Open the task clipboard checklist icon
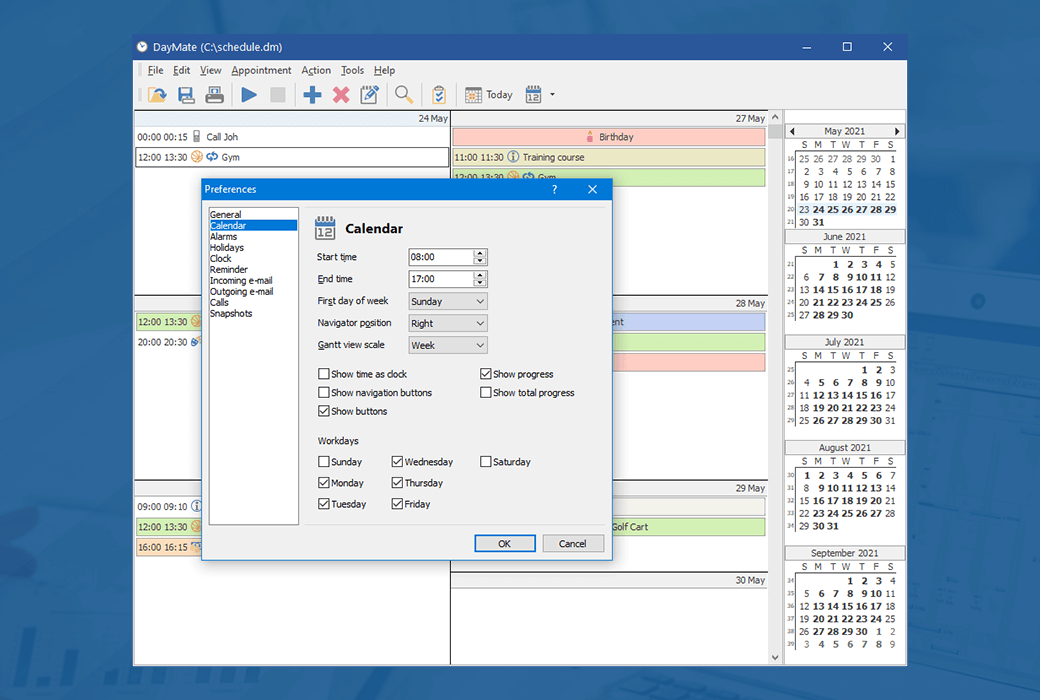Image resolution: width=1040 pixels, height=700 pixels. pos(438,95)
